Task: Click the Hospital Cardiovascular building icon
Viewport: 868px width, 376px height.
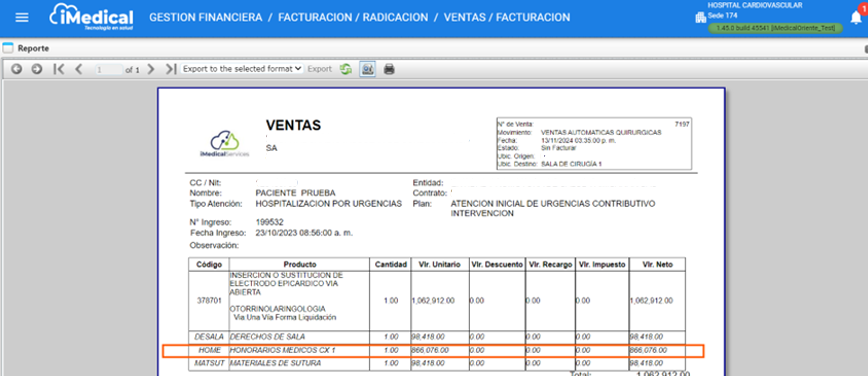Action: tap(700, 17)
